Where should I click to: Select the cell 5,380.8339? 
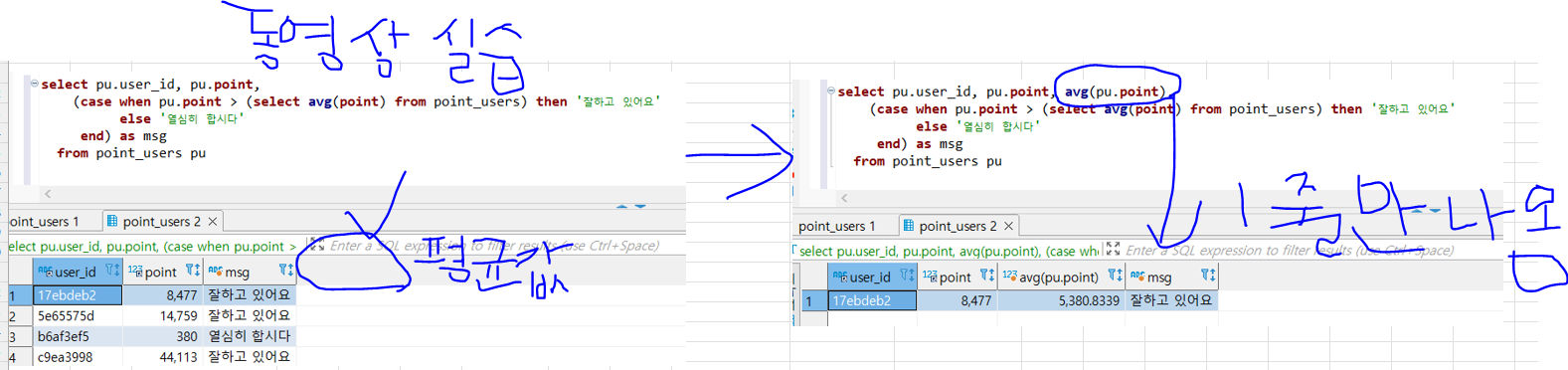pyautogui.click(x=1061, y=300)
